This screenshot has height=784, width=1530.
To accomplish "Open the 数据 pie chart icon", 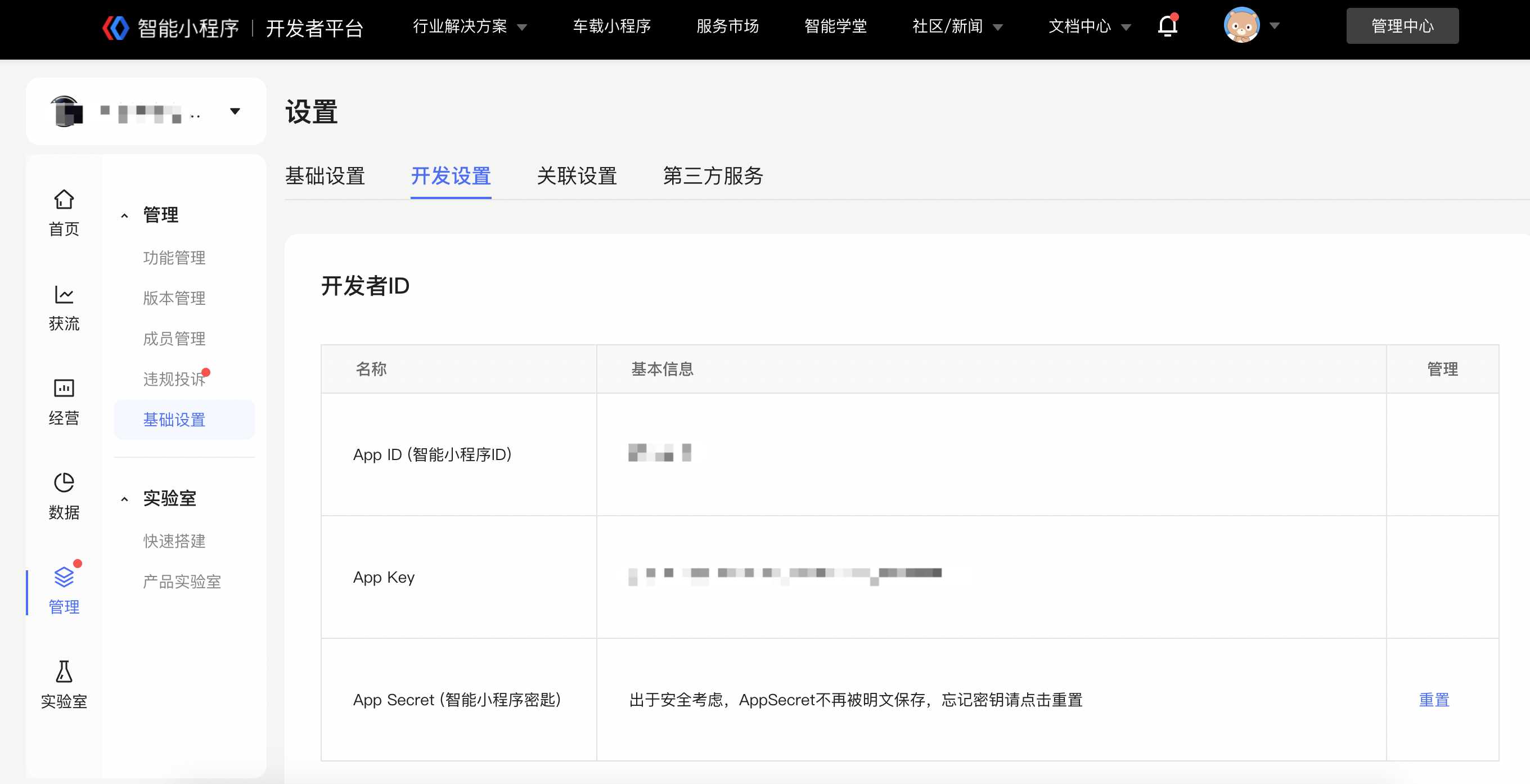I will click(64, 483).
